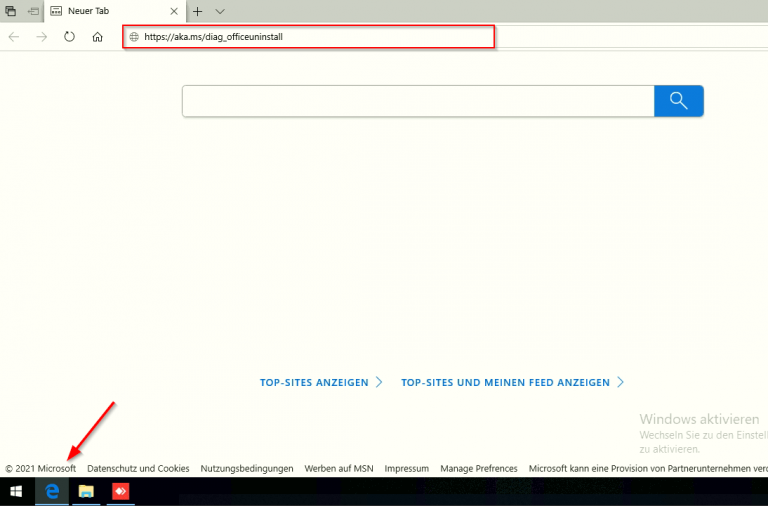Expand the tab preview chevron

click(220, 11)
